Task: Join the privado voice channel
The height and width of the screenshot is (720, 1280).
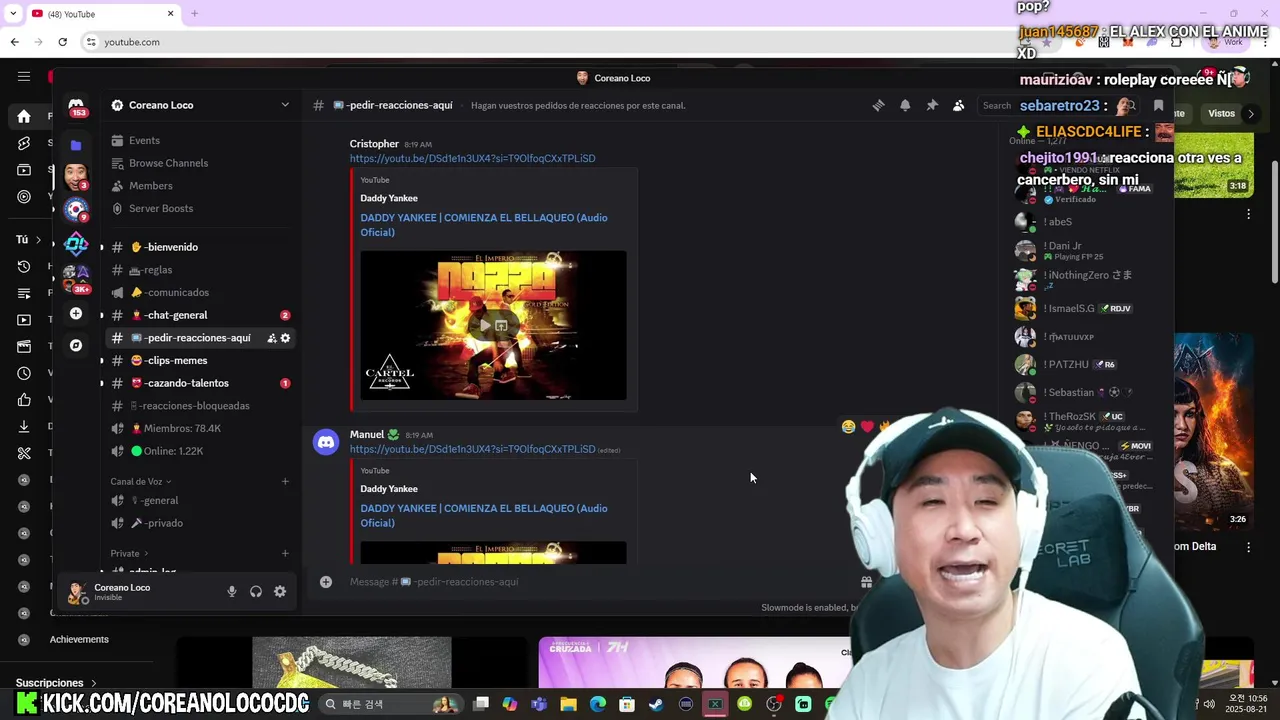Action: (200, 523)
